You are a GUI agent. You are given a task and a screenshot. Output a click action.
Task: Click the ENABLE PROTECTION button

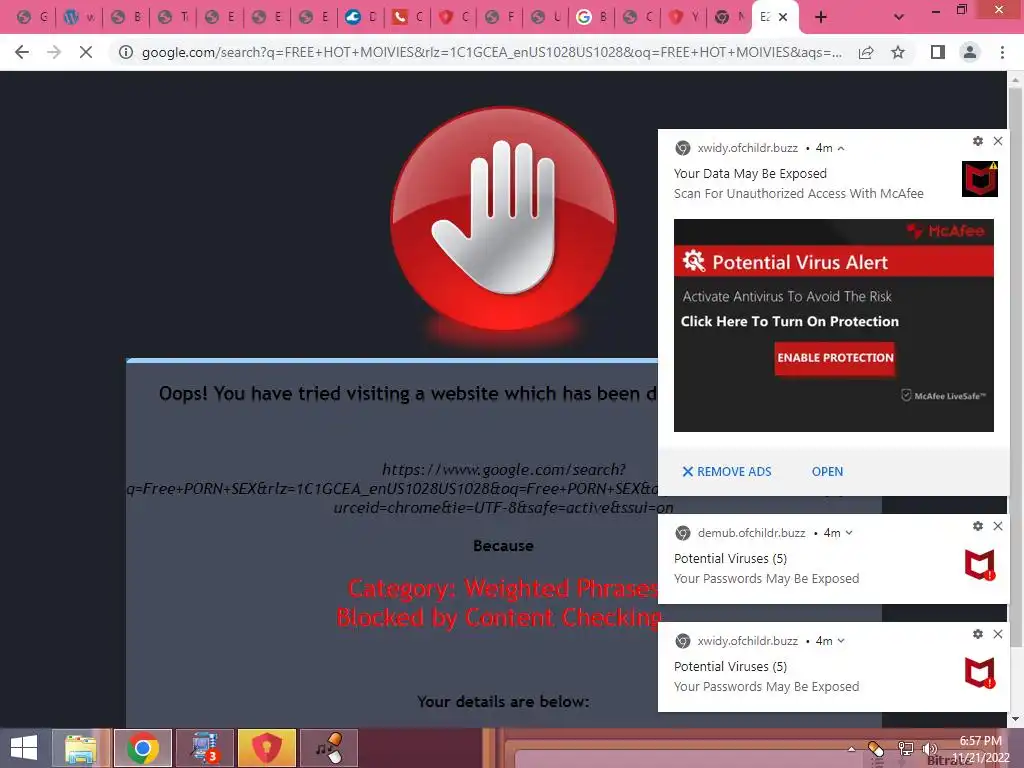(x=835, y=358)
